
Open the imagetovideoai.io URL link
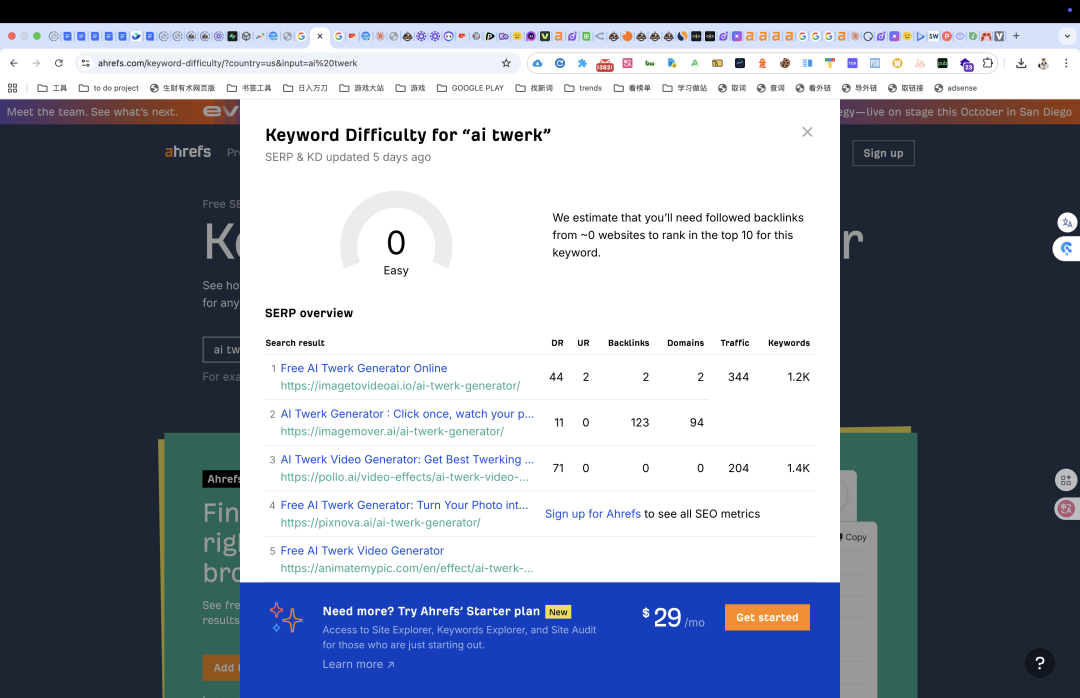[400, 386]
